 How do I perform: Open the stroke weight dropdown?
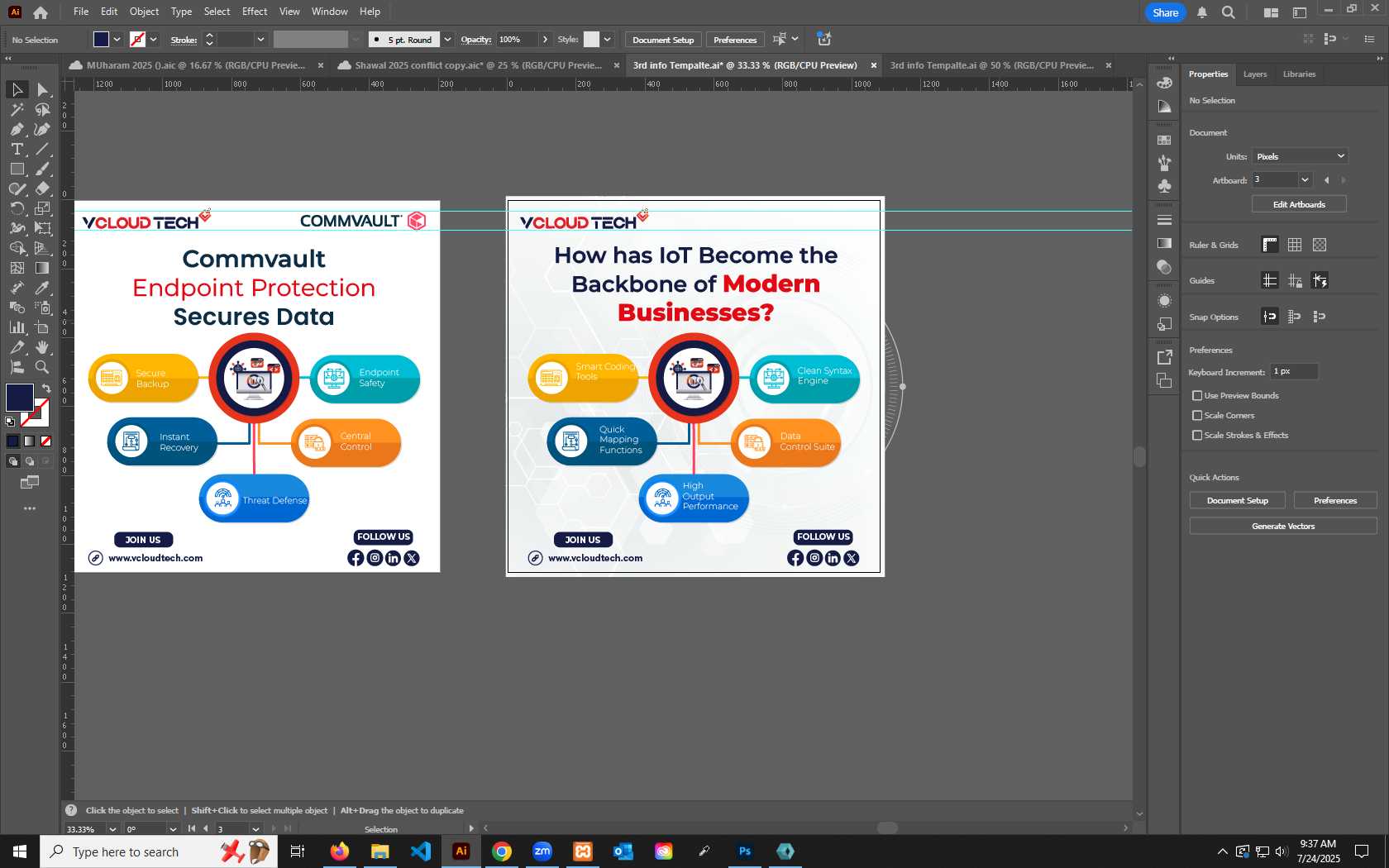[260, 40]
